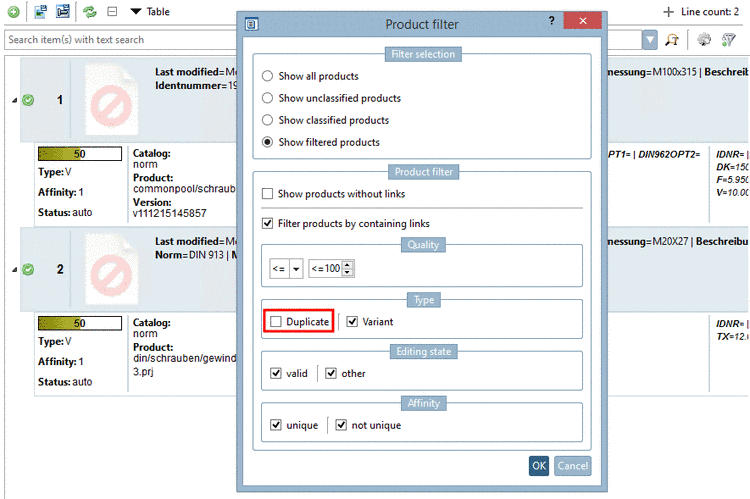This screenshot has height=499, width=750.
Task: Toggle the valid editing state checkbox
Action: coord(276,373)
